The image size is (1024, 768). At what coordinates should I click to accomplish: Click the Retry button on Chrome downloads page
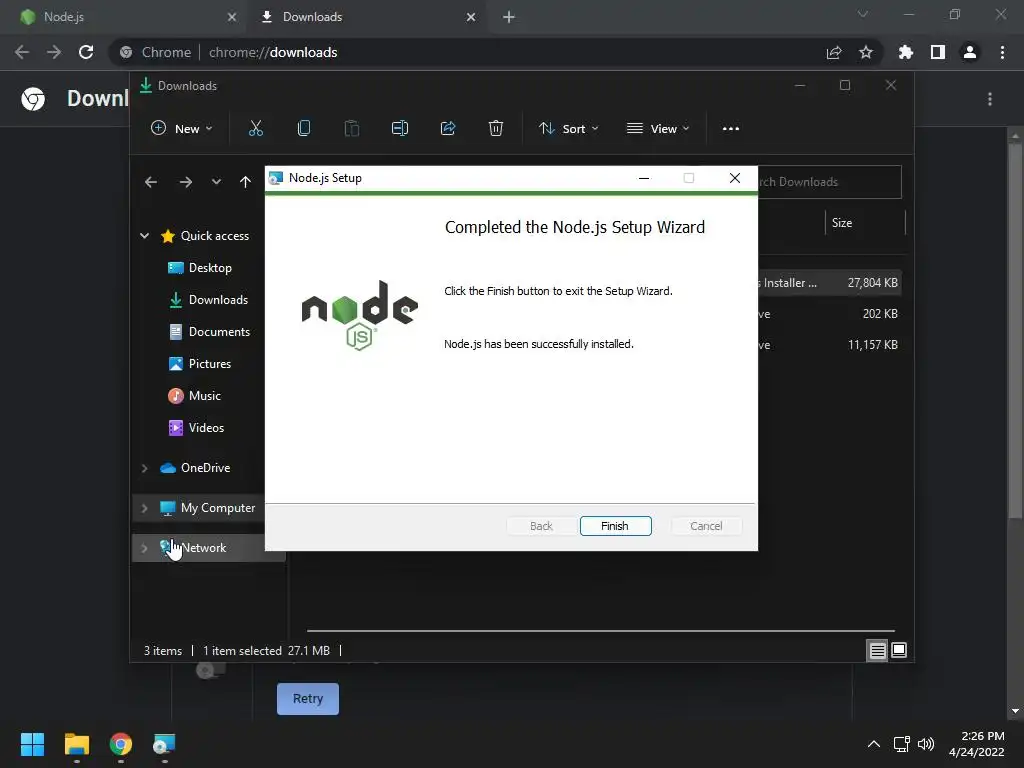[x=308, y=699]
